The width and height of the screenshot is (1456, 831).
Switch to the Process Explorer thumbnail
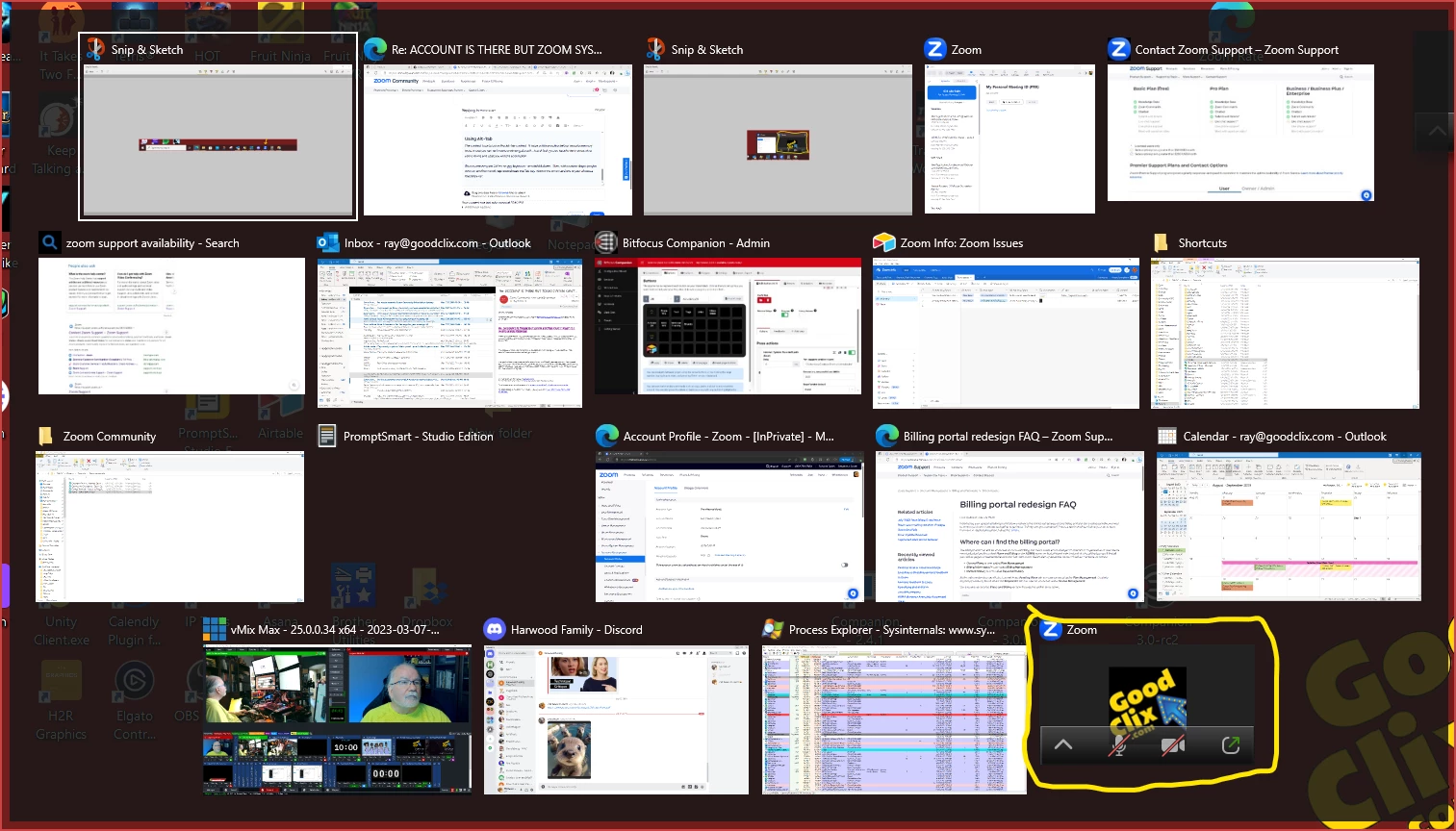[894, 719]
